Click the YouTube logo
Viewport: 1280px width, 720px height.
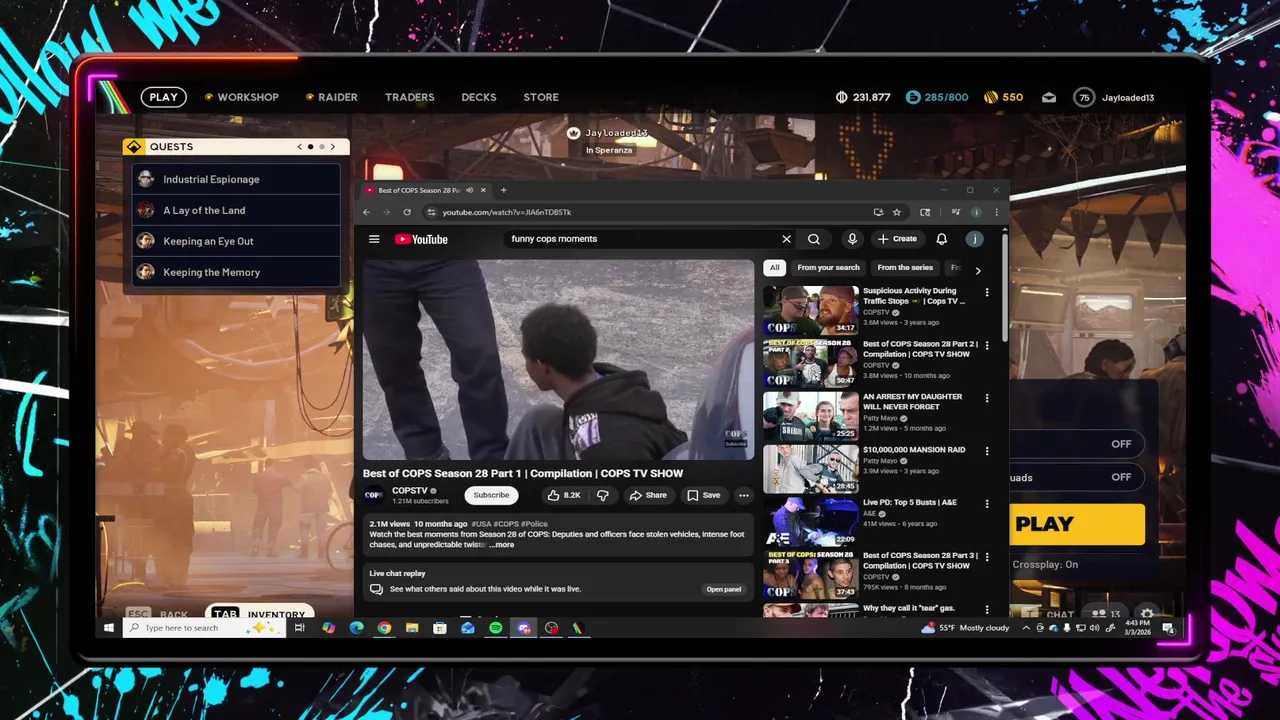tap(421, 239)
